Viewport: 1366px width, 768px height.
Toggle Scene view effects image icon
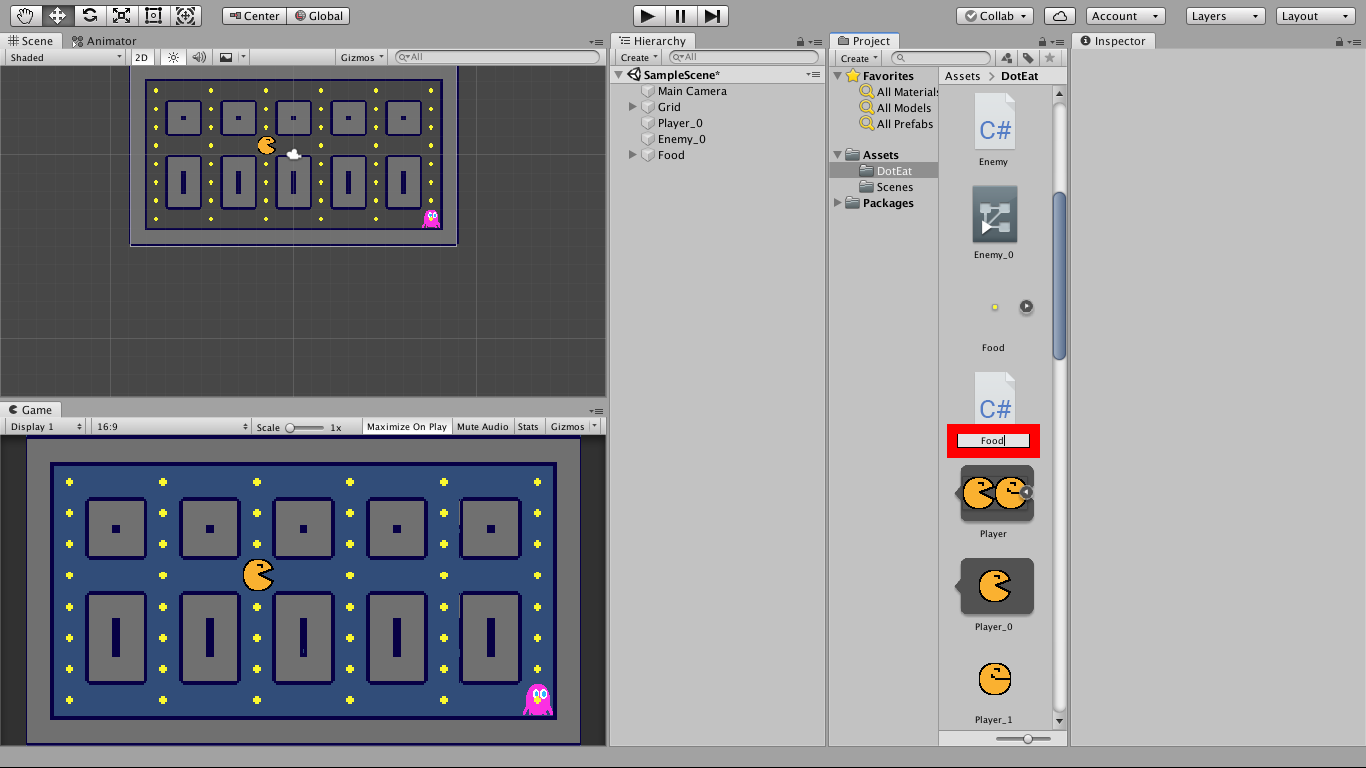226,57
